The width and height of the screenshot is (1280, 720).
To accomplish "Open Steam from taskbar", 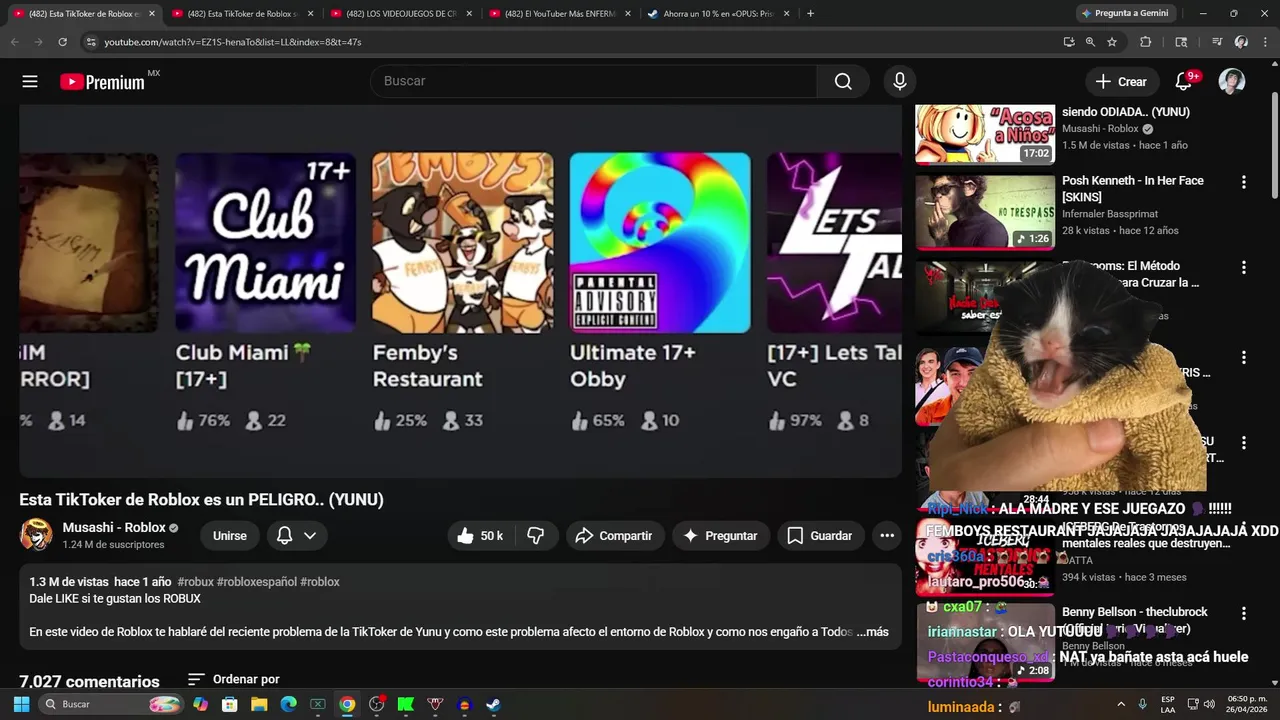I will [493, 704].
